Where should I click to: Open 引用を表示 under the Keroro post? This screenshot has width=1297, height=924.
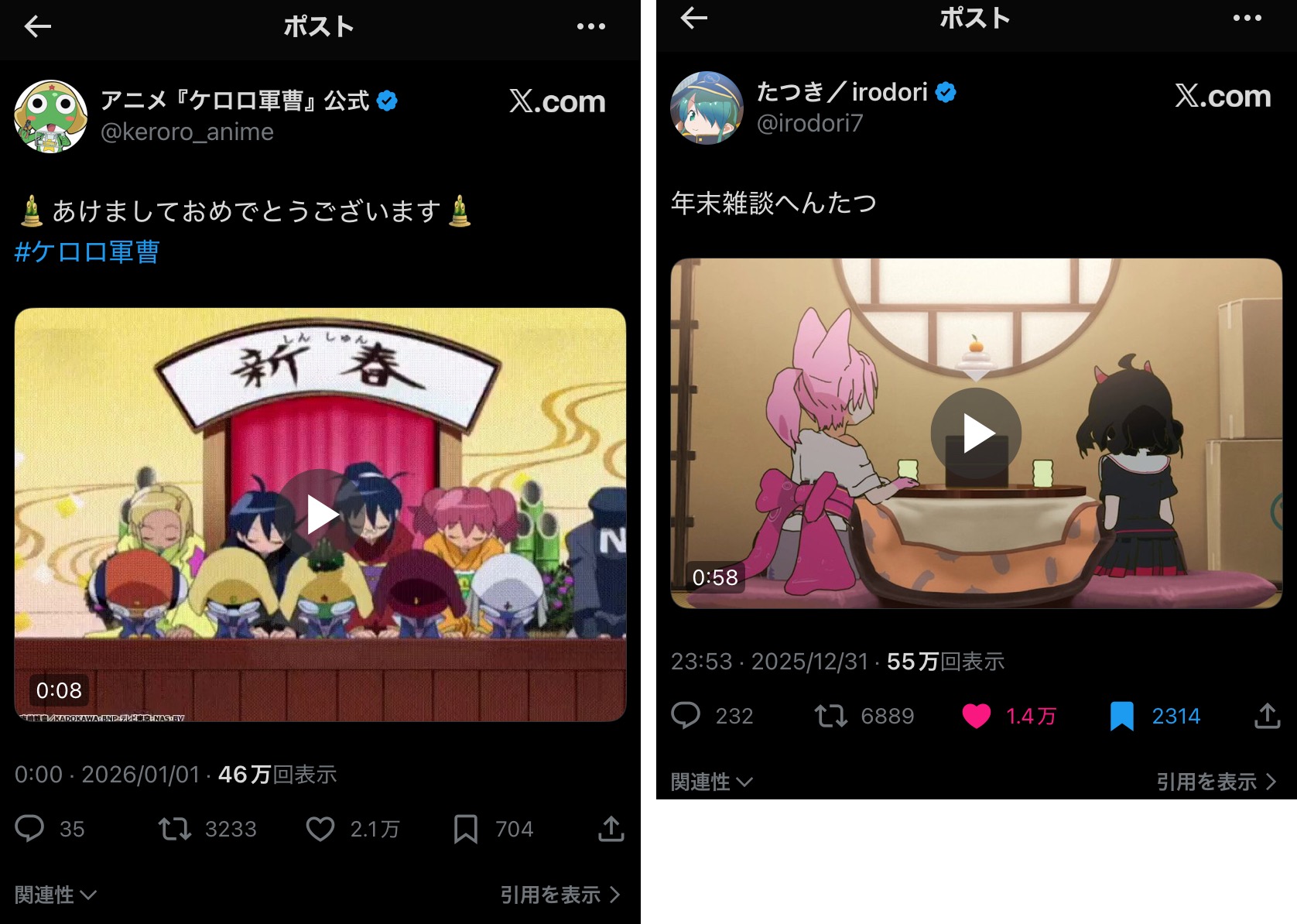(x=560, y=895)
